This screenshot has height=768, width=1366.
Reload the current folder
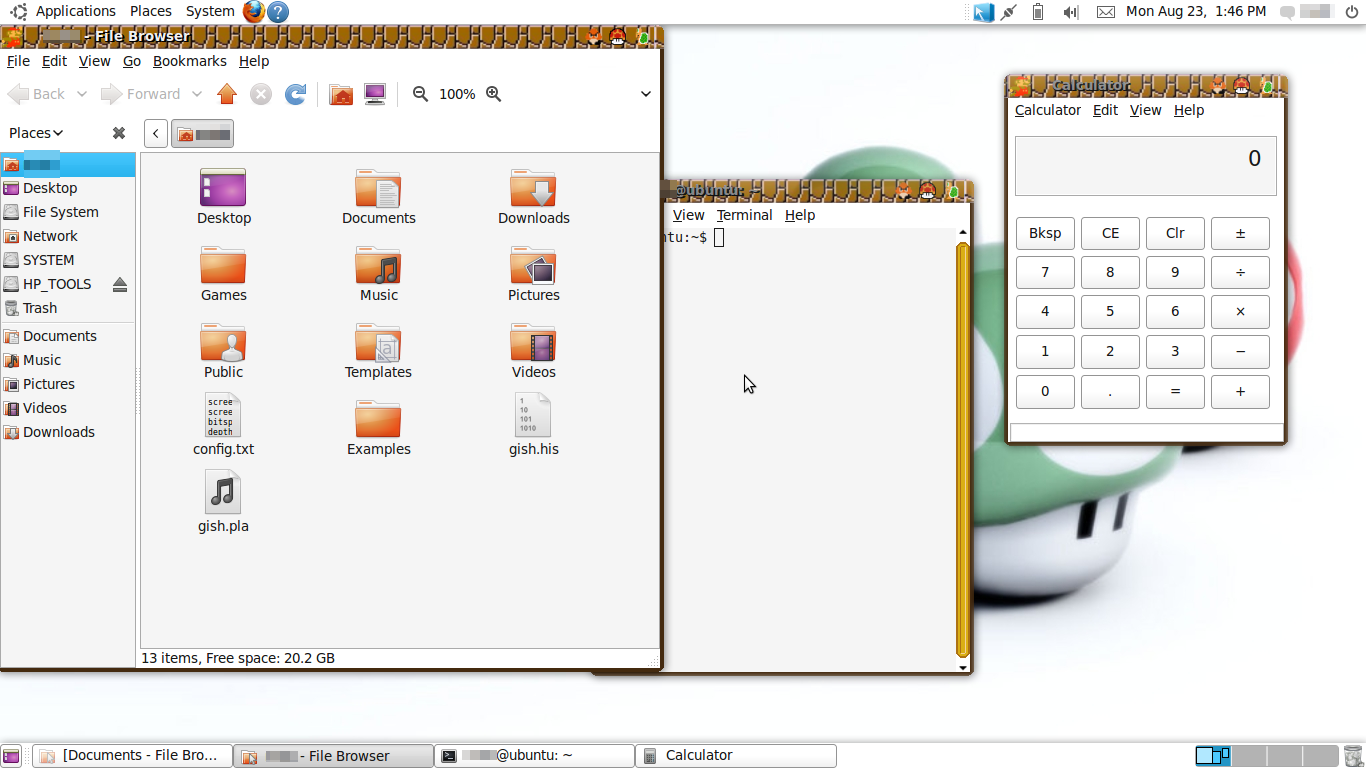click(295, 94)
